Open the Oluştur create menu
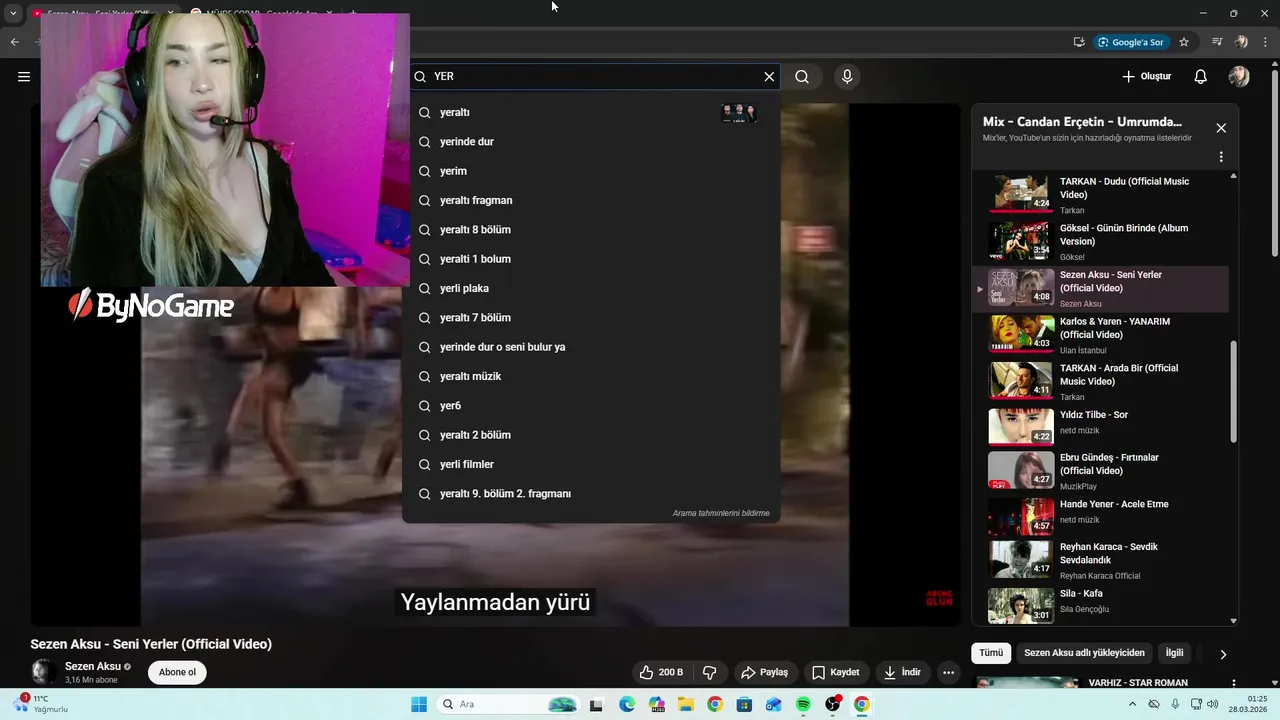 click(1146, 76)
